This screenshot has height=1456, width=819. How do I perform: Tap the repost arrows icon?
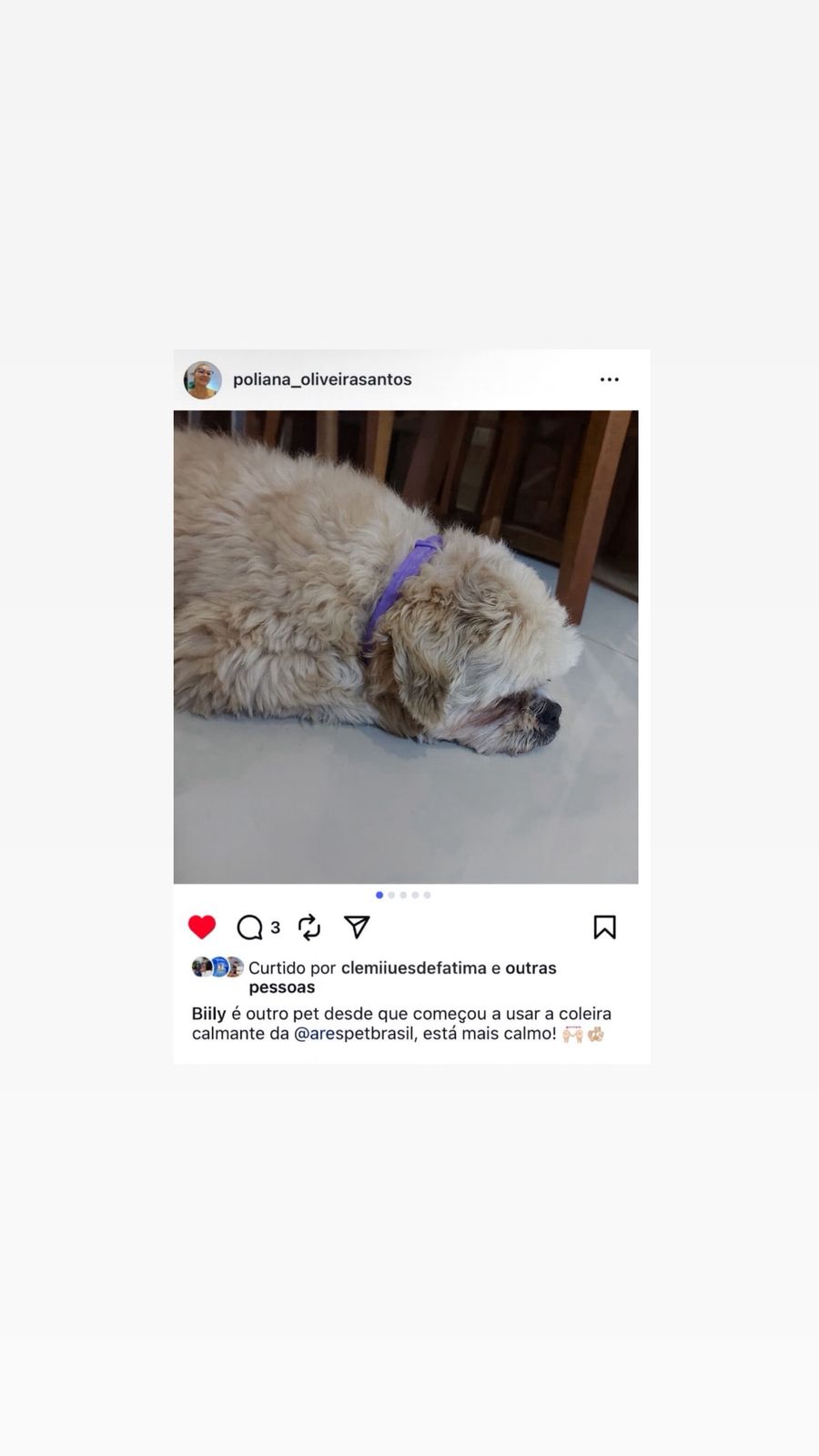point(309,927)
